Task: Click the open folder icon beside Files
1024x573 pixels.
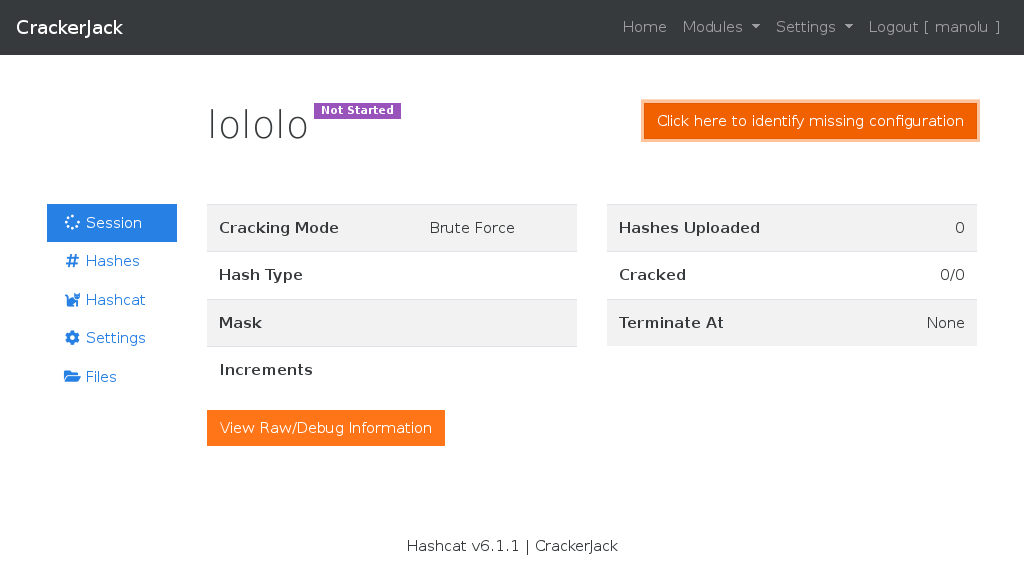Action: [x=72, y=376]
